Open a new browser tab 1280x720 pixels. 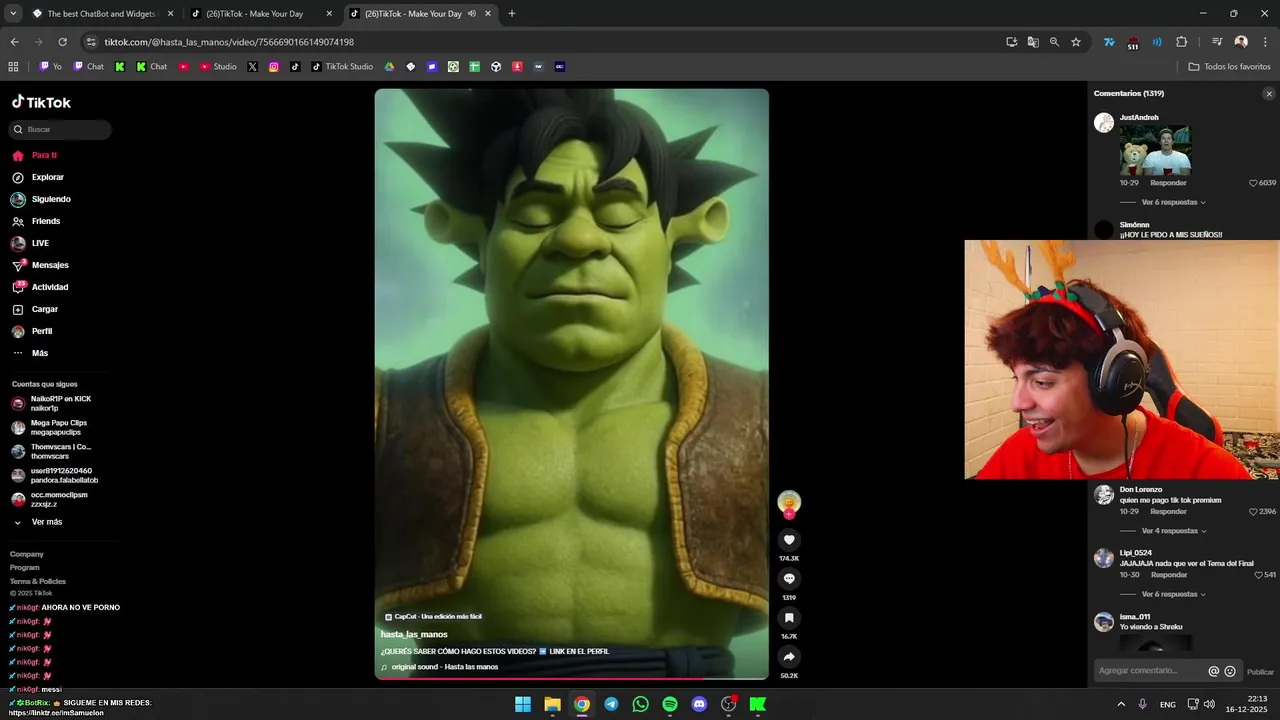pyautogui.click(x=512, y=14)
